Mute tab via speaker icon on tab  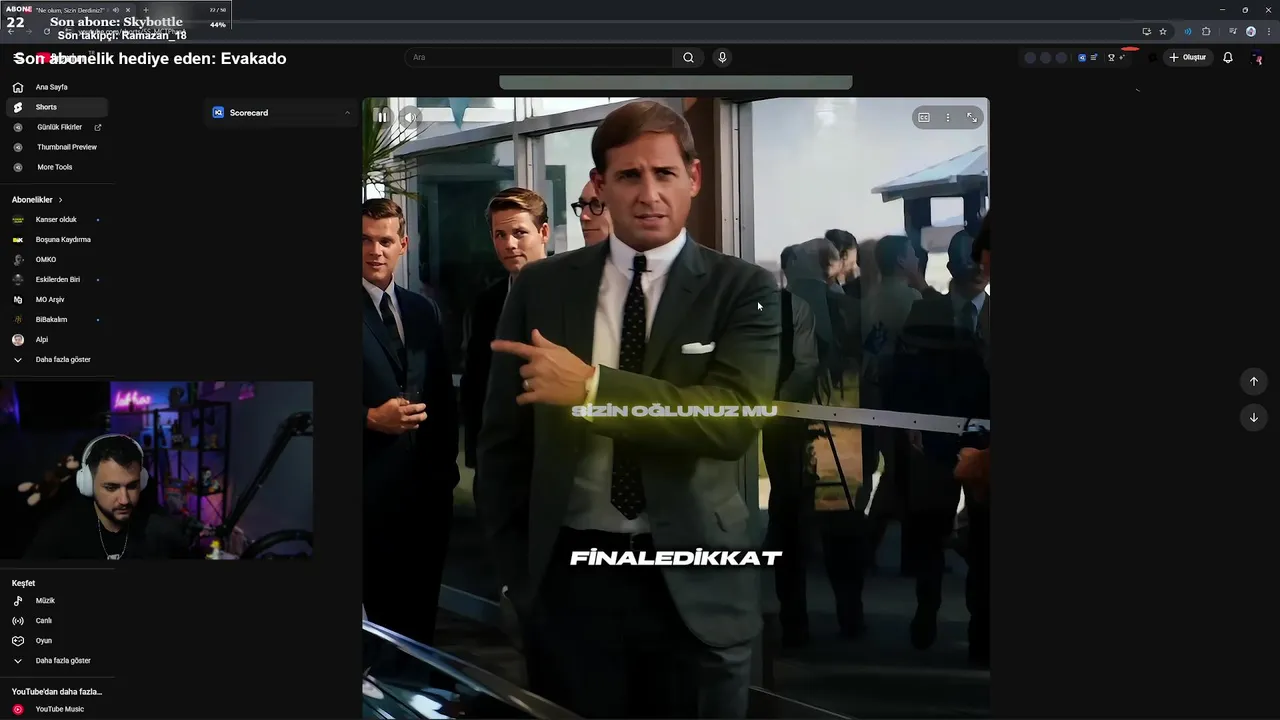pyautogui.click(x=116, y=10)
